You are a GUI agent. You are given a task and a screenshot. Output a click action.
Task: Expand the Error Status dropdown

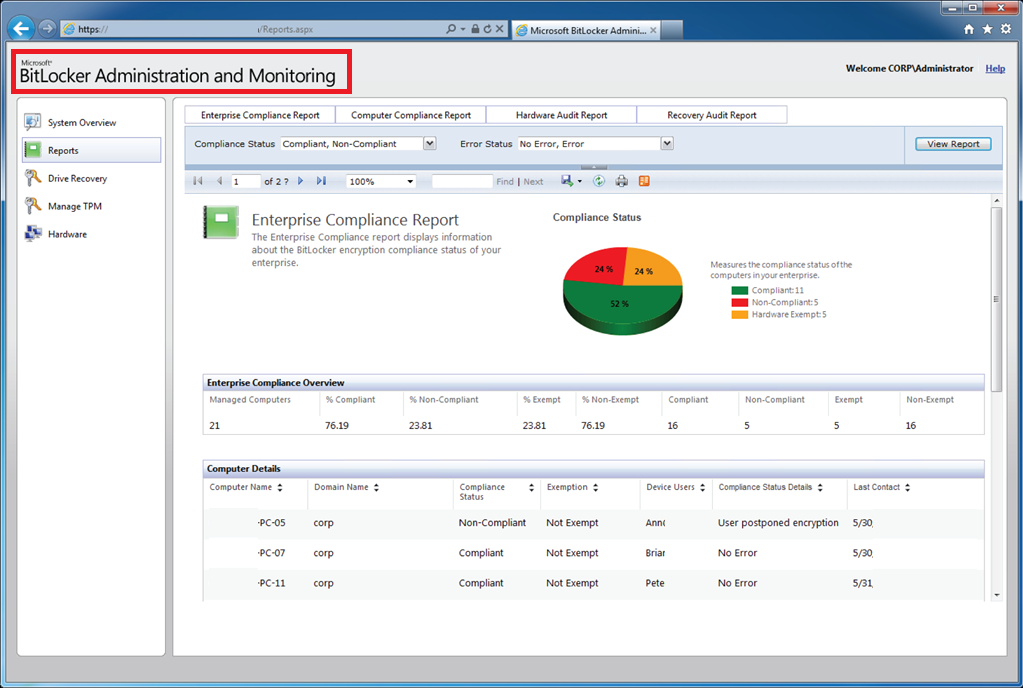(667, 144)
